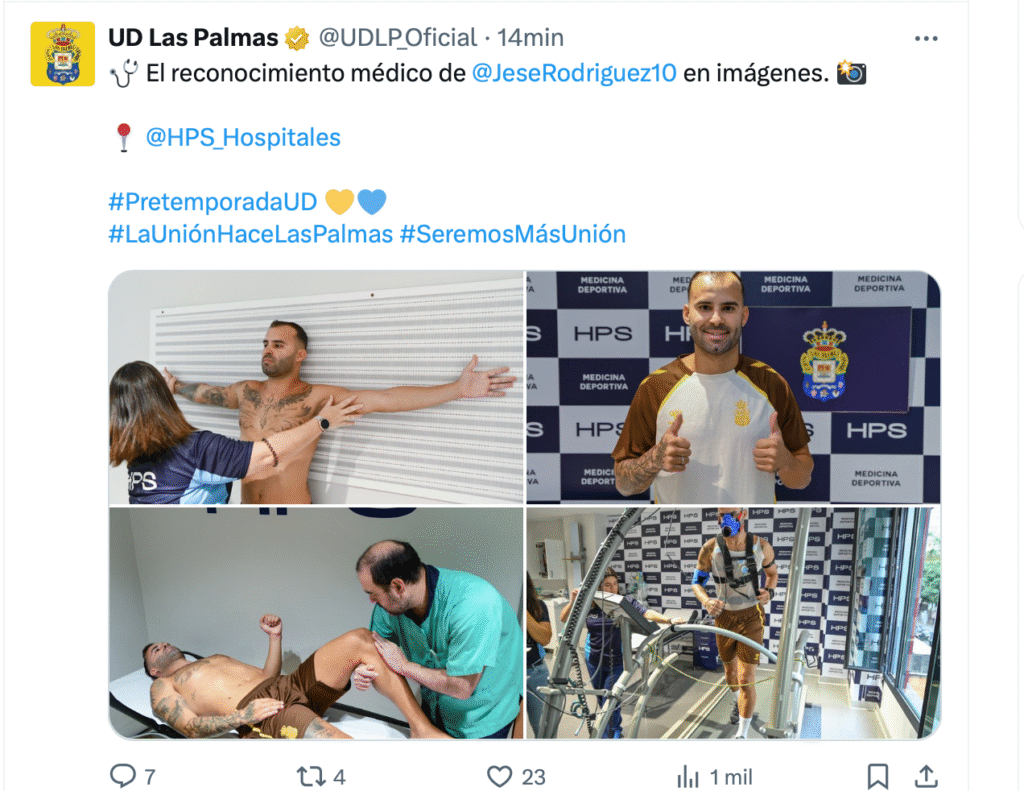Click the gold verified badge

click(x=297, y=39)
